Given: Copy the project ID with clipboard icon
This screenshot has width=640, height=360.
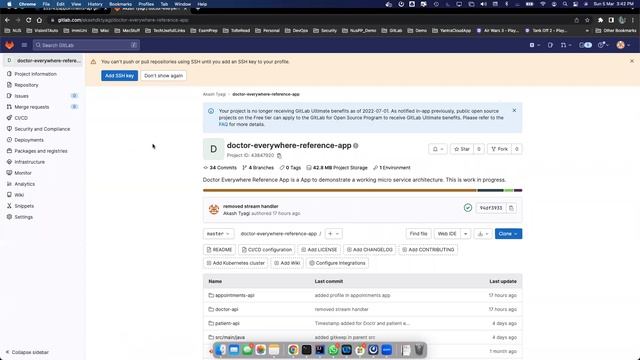Looking at the screenshot, I should pyautogui.click(x=279, y=156).
